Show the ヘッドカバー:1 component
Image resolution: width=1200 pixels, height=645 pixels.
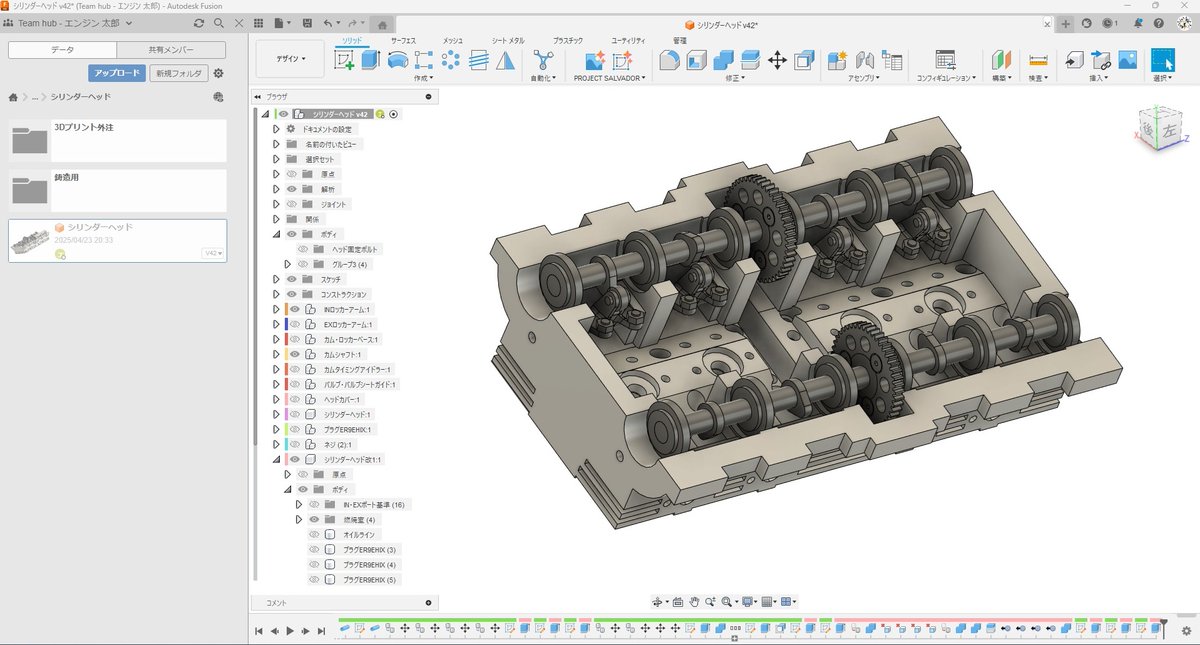coord(295,399)
